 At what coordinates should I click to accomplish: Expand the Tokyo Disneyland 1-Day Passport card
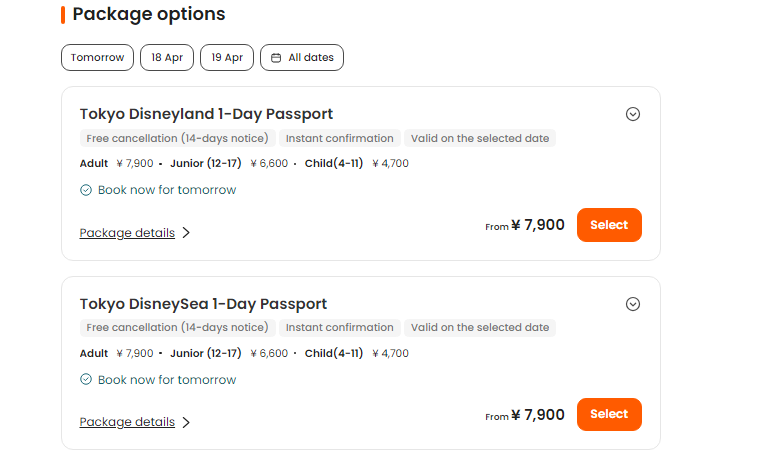[632, 114]
